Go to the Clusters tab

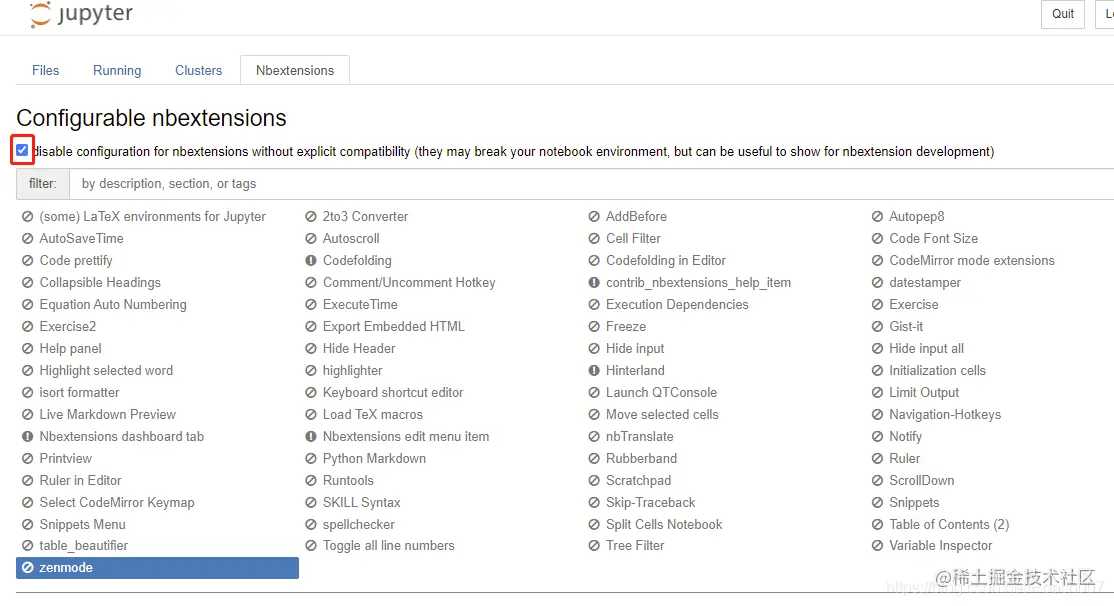tap(198, 71)
